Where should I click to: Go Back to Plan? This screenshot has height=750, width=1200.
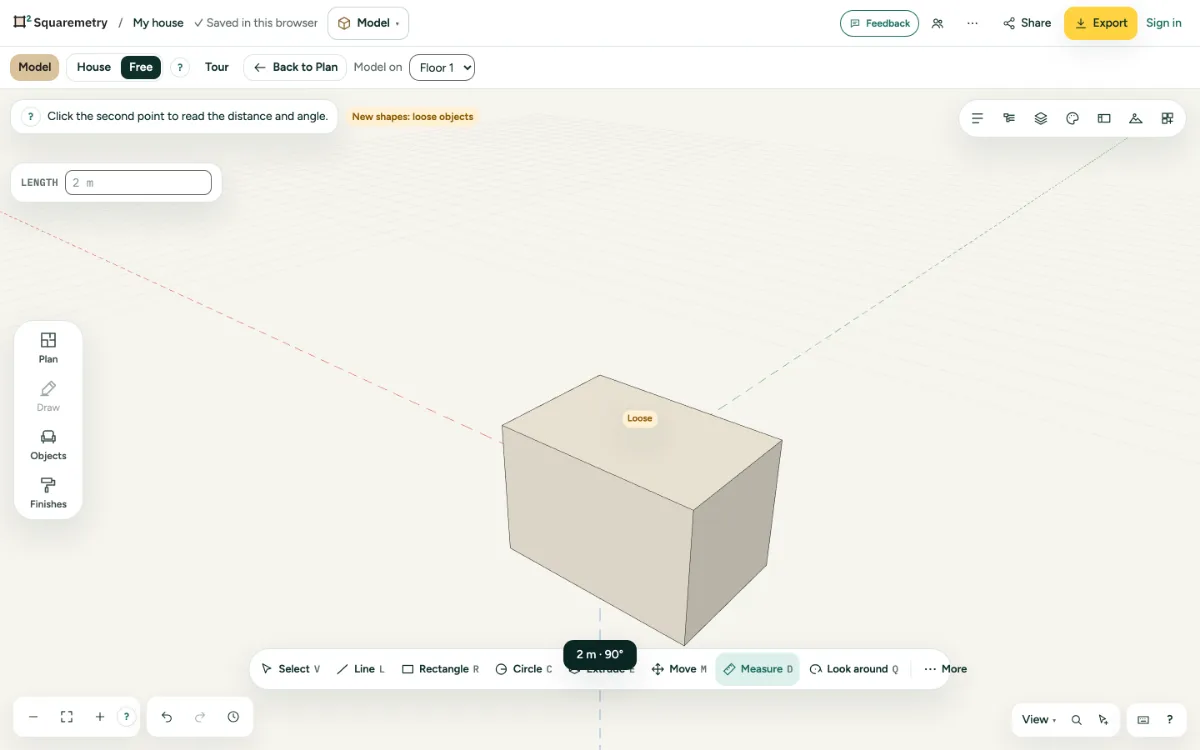point(295,67)
